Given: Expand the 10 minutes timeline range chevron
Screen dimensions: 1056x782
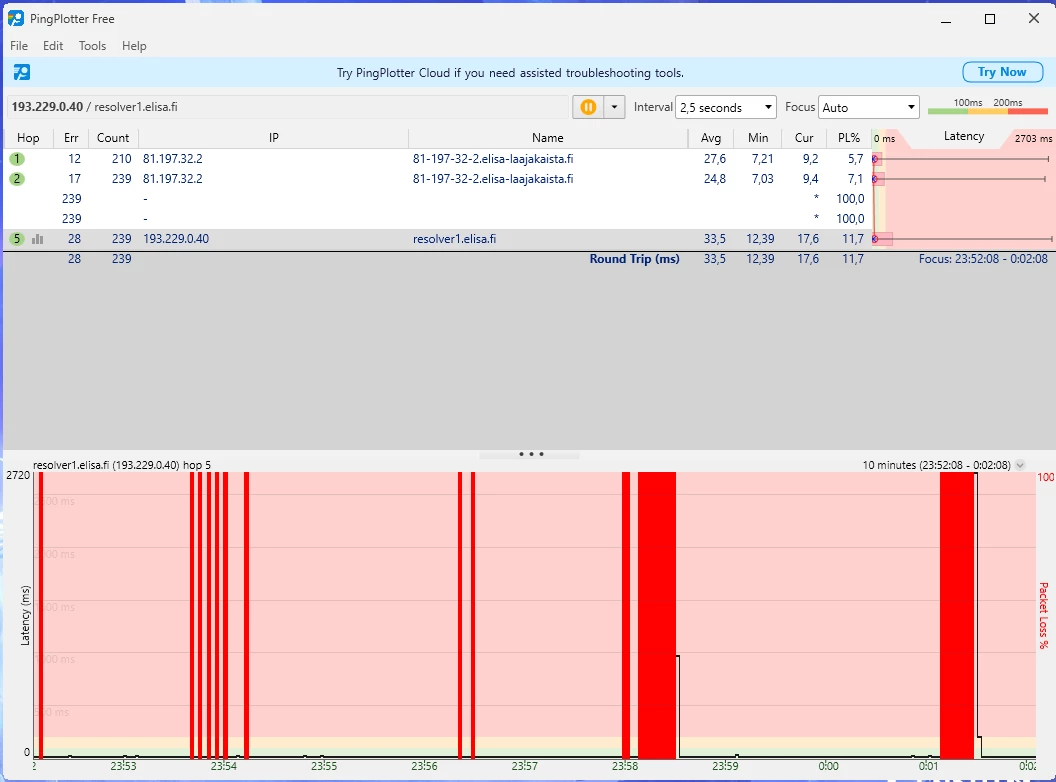Looking at the screenshot, I should click(1020, 465).
